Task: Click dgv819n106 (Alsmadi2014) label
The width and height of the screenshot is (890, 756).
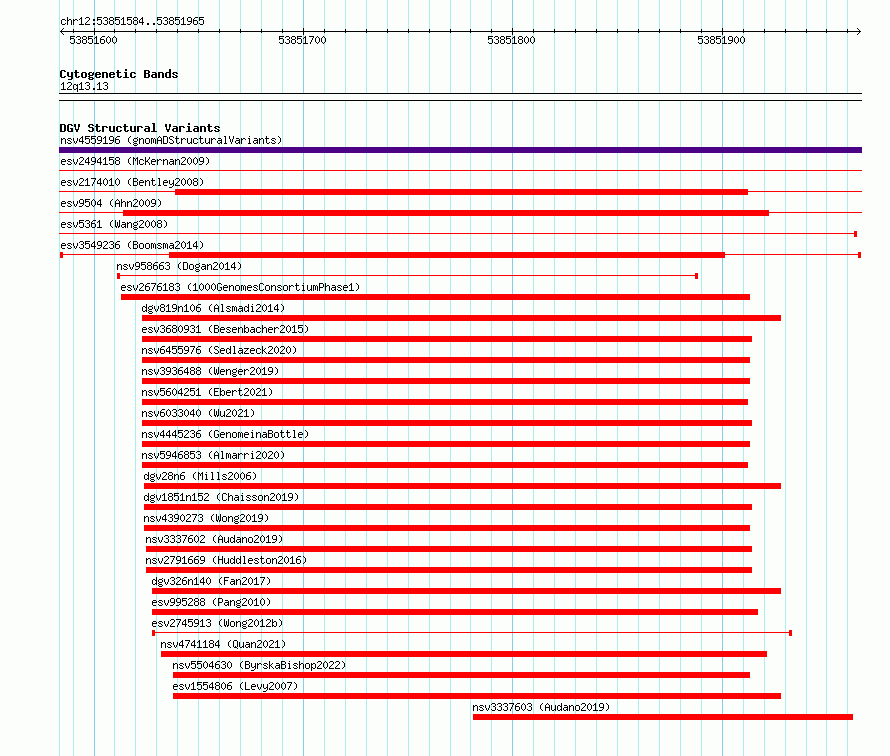Action: (x=213, y=308)
